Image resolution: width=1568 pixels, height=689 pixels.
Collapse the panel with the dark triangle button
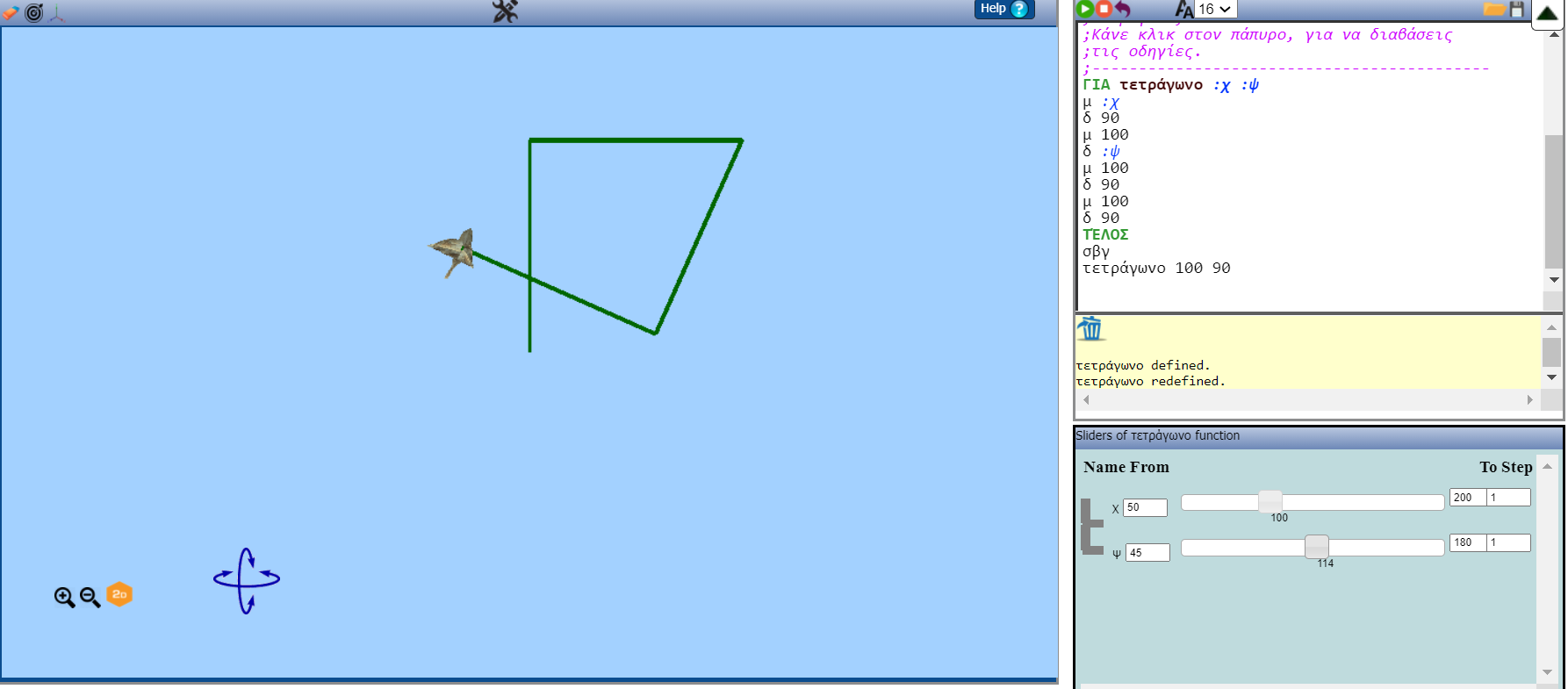coord(1547,13)
